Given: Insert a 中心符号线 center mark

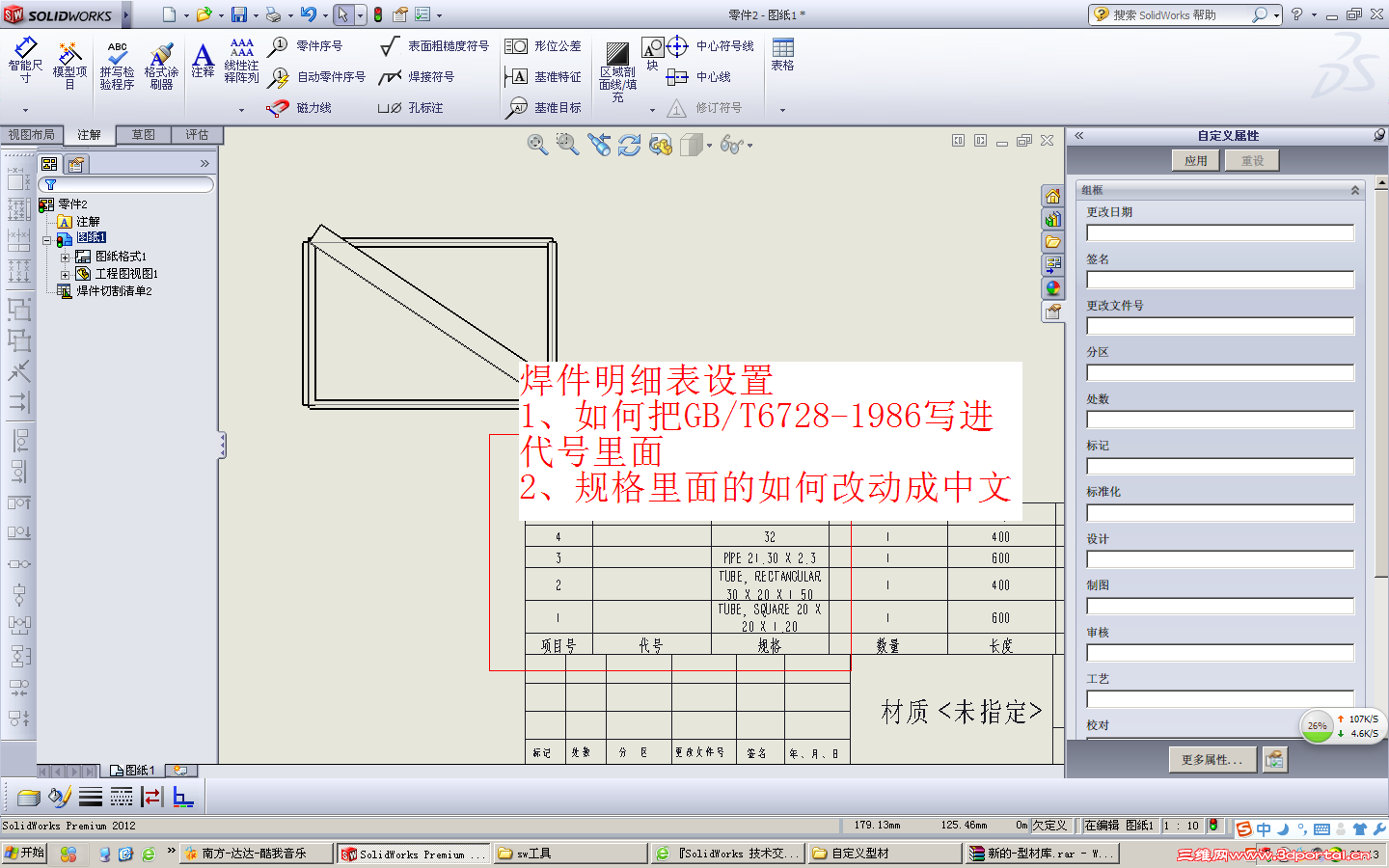Looking at the screenshot, I should pyautogui.click(x=710, y=46).
